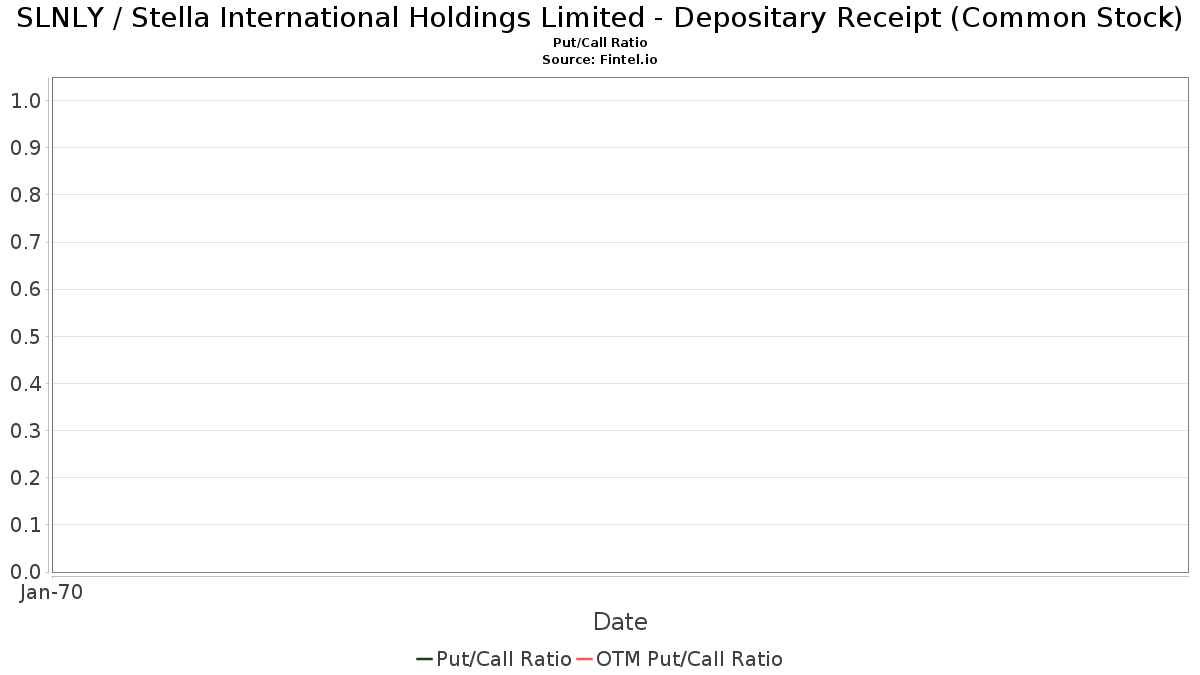The image size is (1200, 675).
Task: Click the 0.9 y-axis tick label
Action: [x=25, y=148]
